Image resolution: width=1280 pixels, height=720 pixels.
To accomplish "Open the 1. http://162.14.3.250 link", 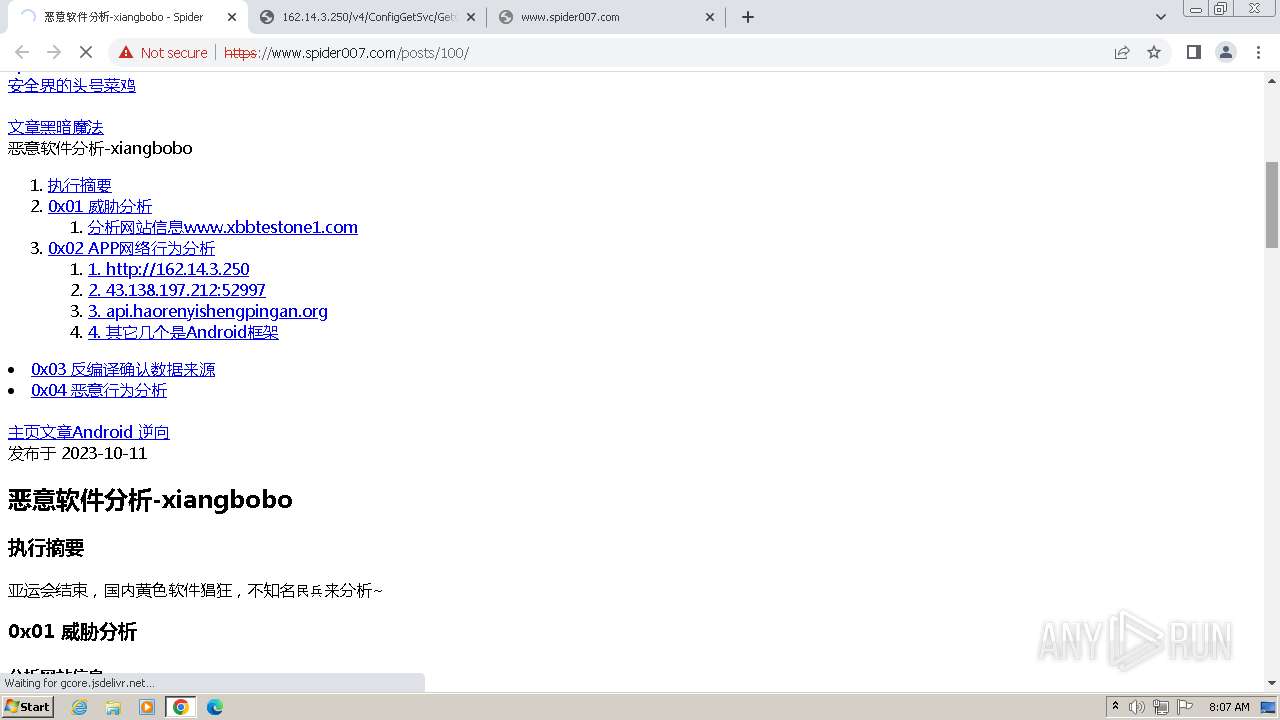I will (x=169, y=269).
